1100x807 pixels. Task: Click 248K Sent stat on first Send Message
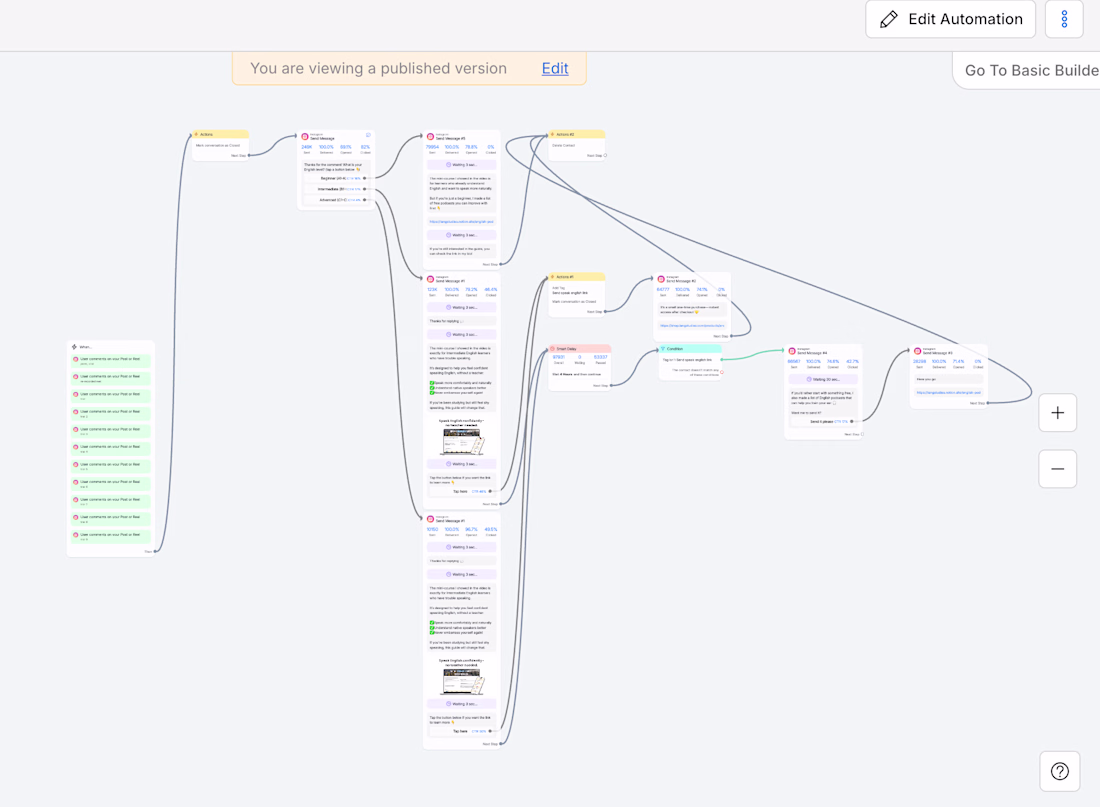coord(307,149)
